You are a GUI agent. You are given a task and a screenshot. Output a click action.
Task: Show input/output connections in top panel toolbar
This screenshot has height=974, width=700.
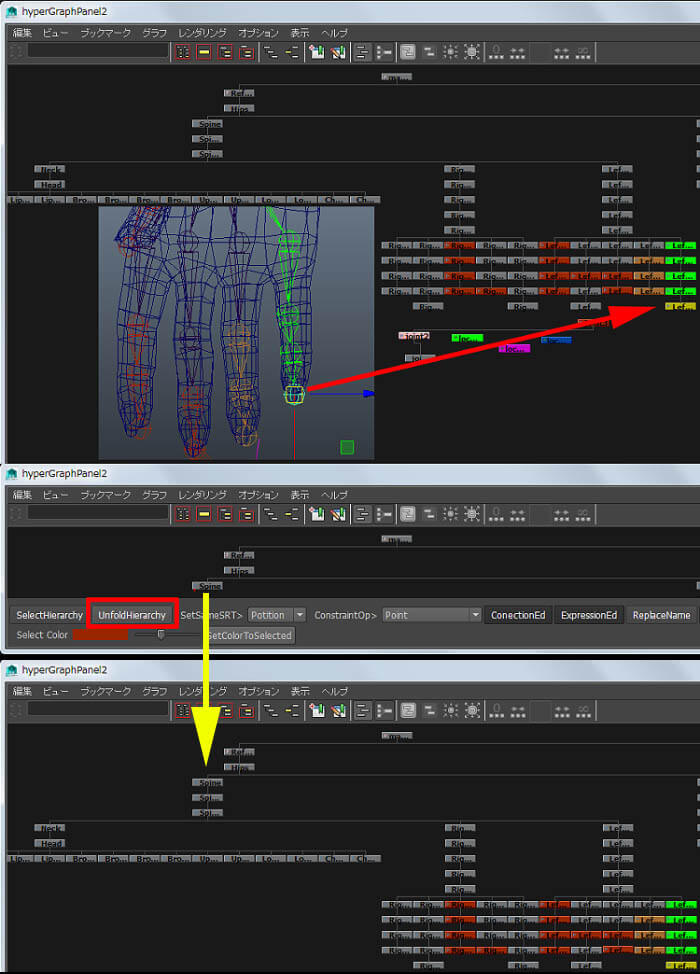pos(292,52)
